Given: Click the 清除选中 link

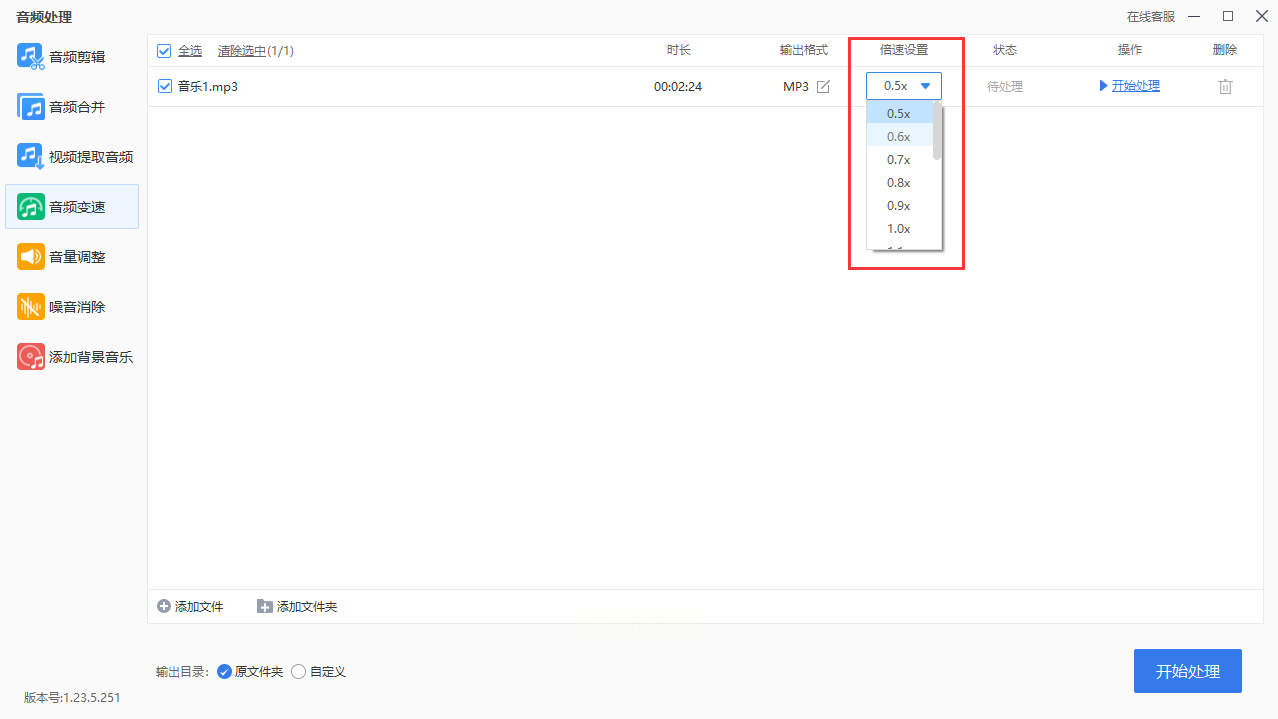Looking at the screenshot, I should point(242,51).
